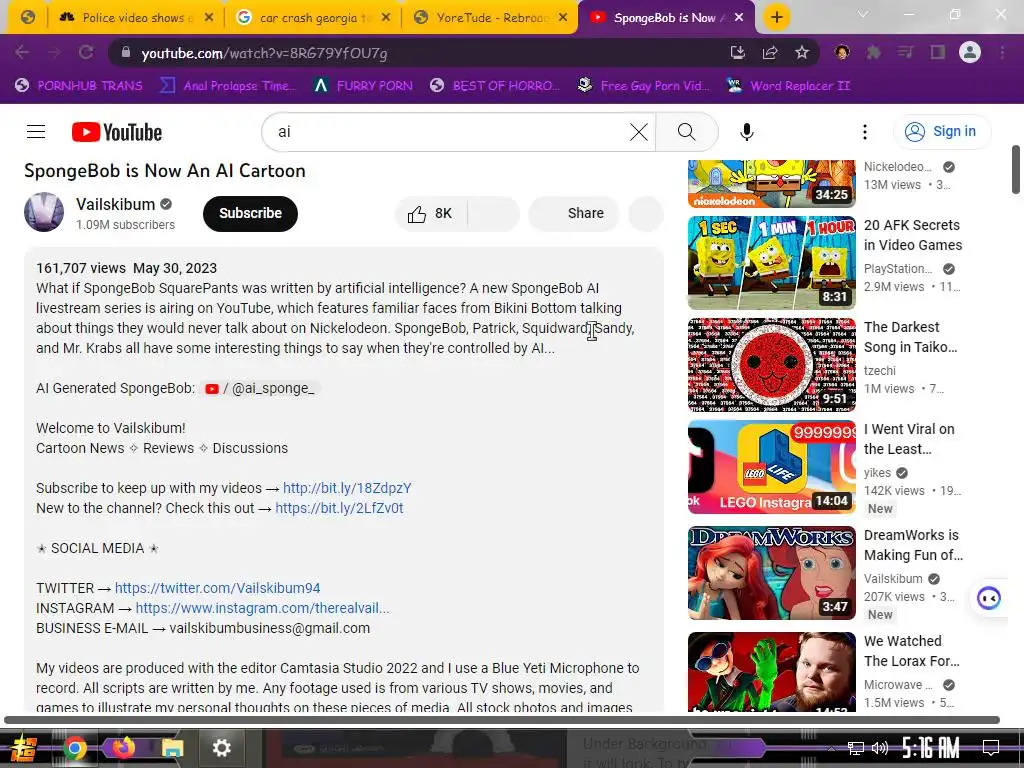Close the YoreTude tab
Image resolution: width=1024 pixels, height=768 pixels.
564,18
